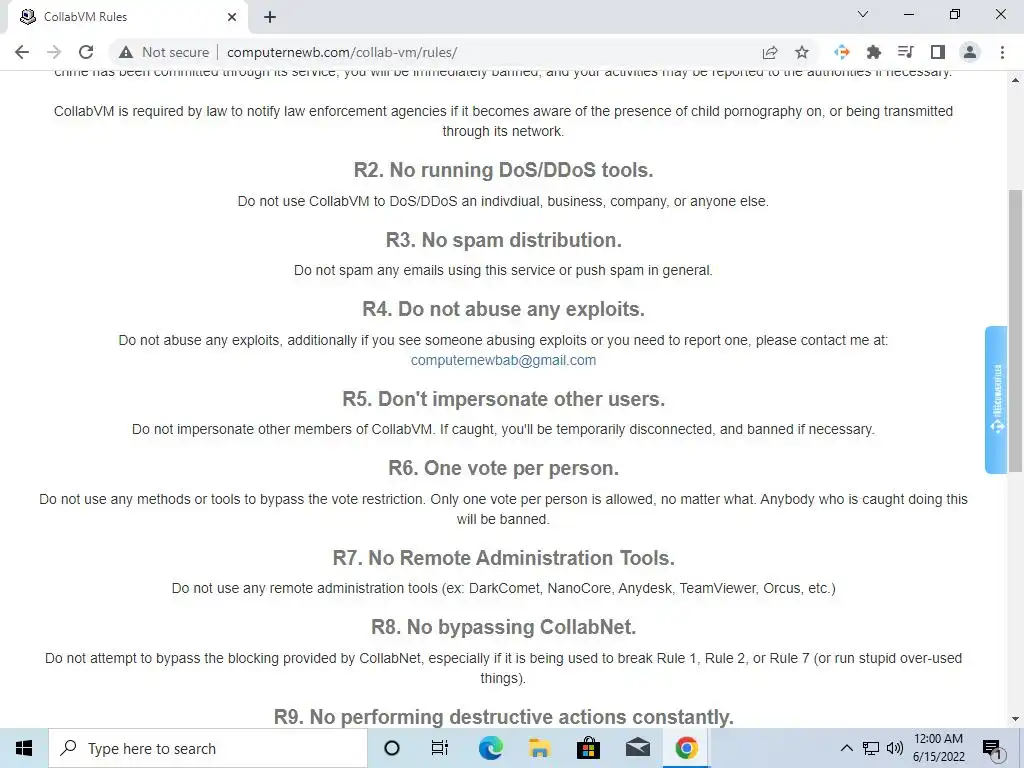
Task: Open the computernewbab@gmail.com email link
Action: 504,360
